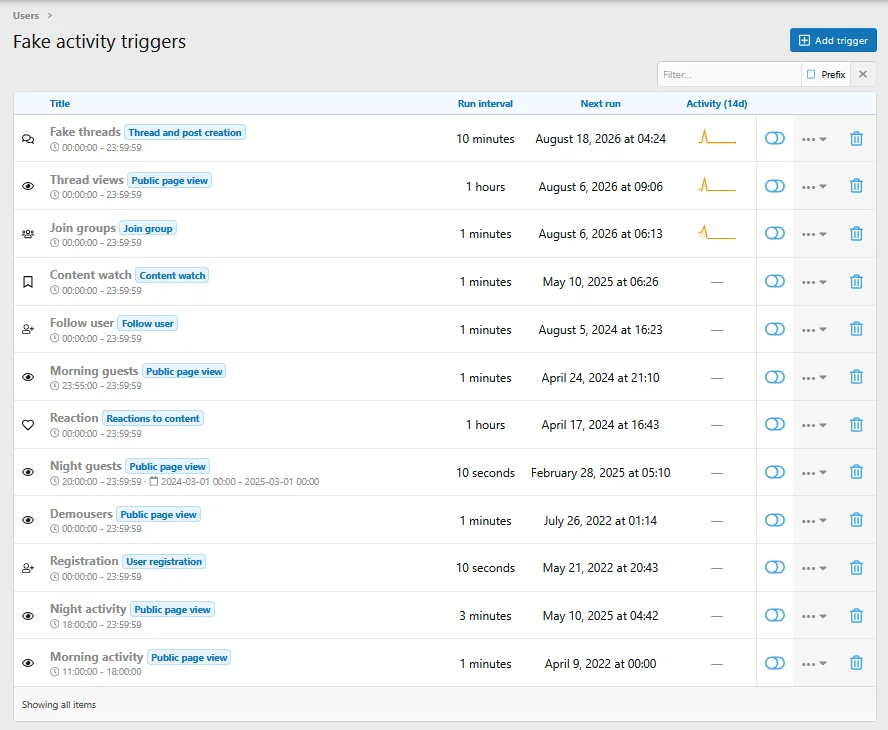Image resolution: width=888 pixels, height=730 pixels.
Task: Click the chat bubbles icon for Fake threads
Action: [28, 139]
